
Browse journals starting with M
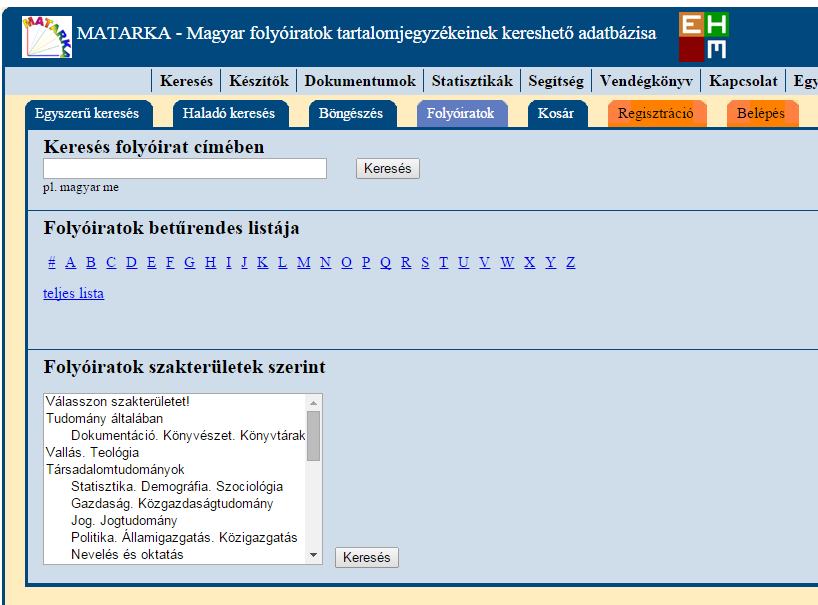tap(304, 262)
